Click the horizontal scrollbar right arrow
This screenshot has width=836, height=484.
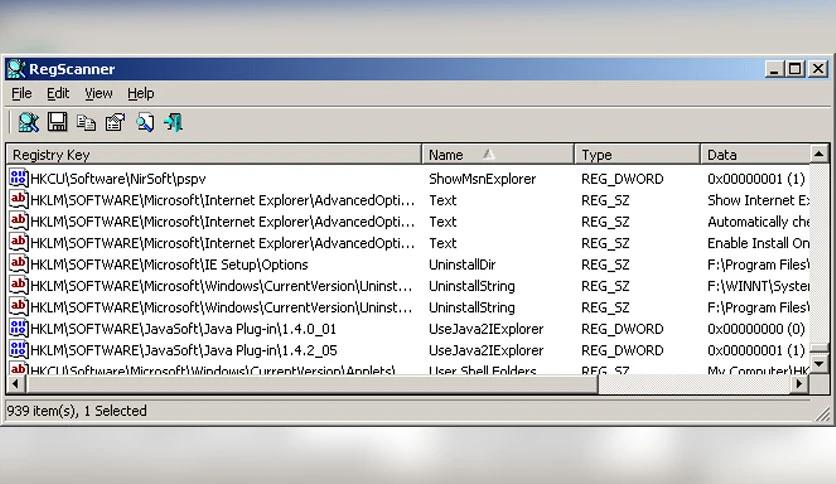(799, 383)
